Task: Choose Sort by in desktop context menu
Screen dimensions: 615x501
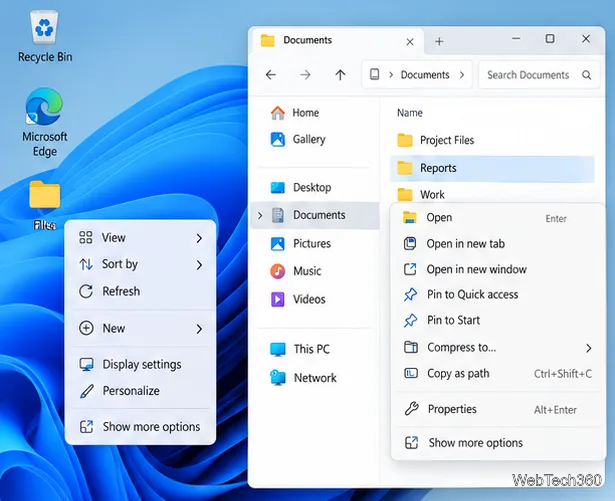Action: pos(140,264)
